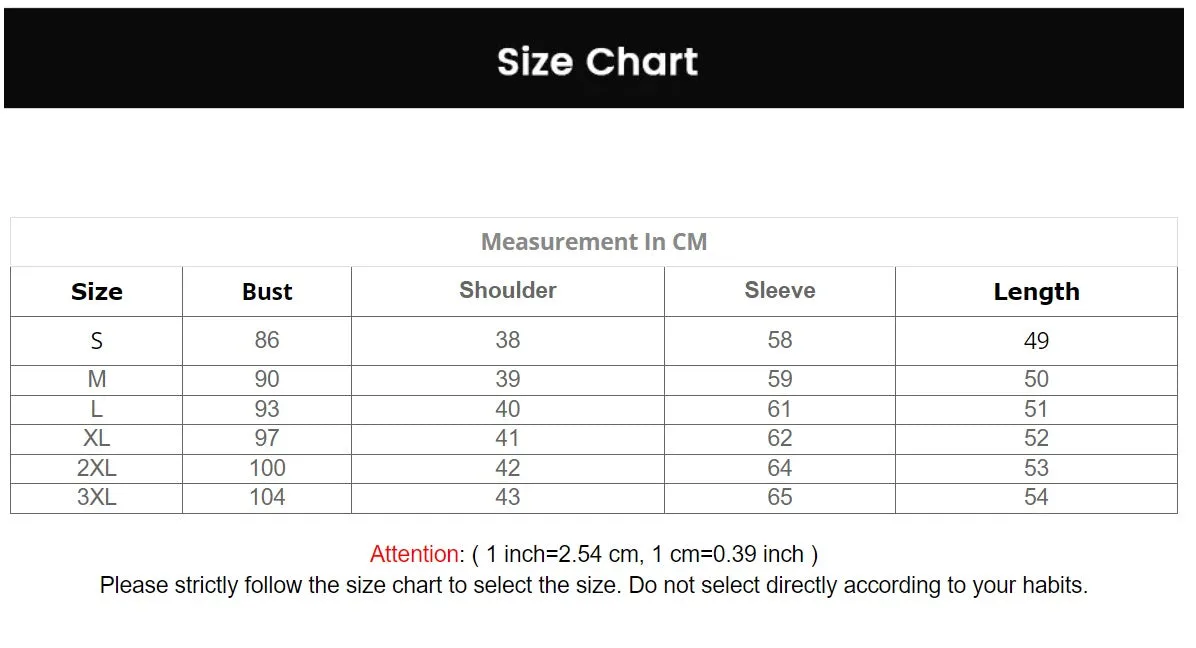
Task: Select the Size column header
Action: [x=97, y=292]
